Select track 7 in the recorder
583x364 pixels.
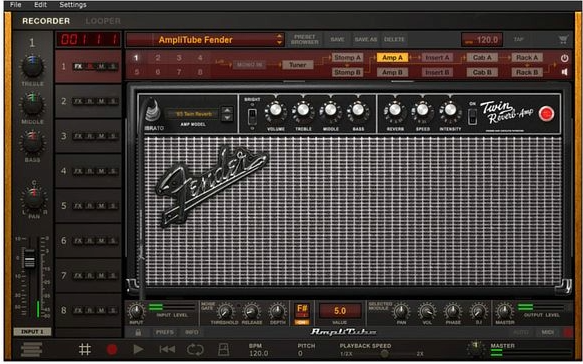88,276
